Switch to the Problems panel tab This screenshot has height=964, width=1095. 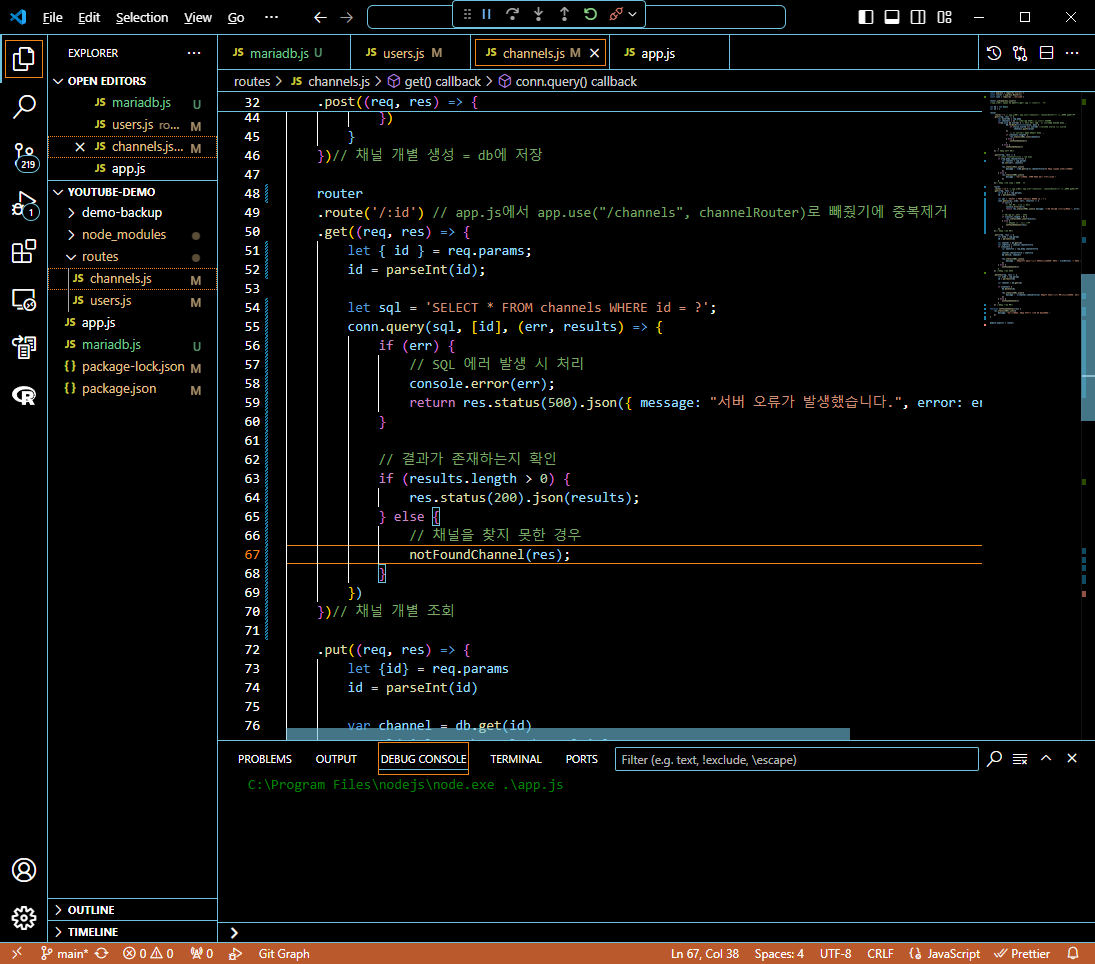265,759
